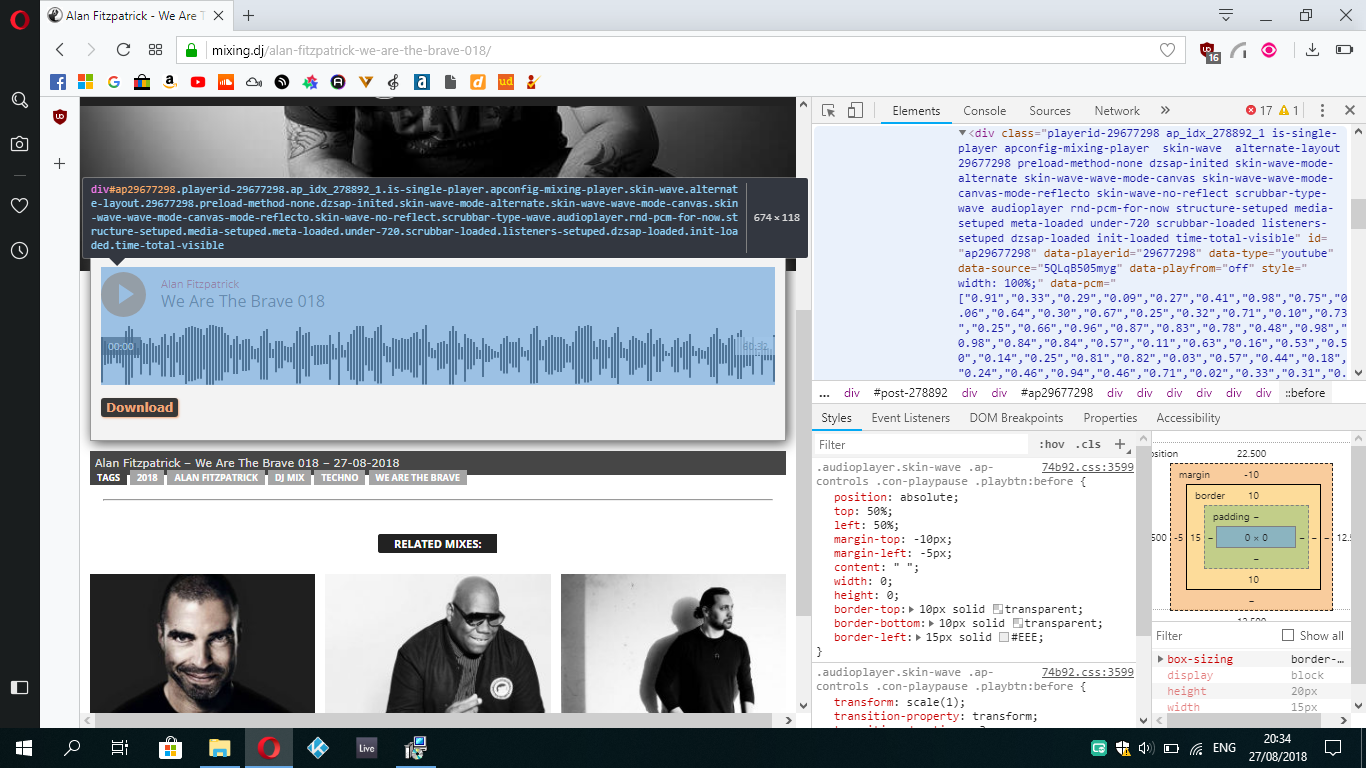Toggle .cls class editor
Screen dimensions: 1366x768
pyautogui.click(x=1088, y=444)
